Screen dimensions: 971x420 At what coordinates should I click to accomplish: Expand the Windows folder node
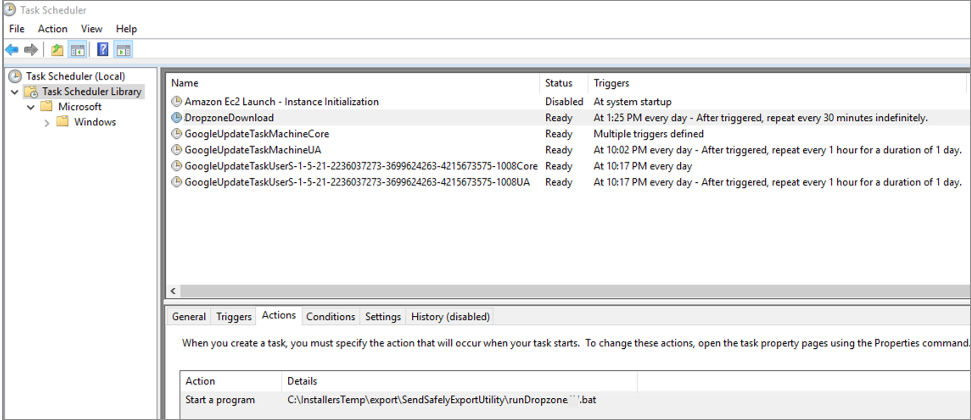pyautogui.click(x=47, y=123)
